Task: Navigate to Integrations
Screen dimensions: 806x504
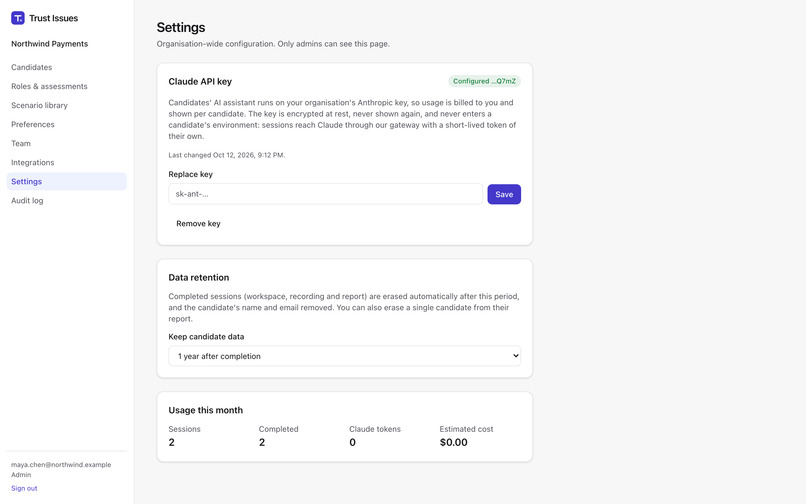Action: (x=32, y=163)
